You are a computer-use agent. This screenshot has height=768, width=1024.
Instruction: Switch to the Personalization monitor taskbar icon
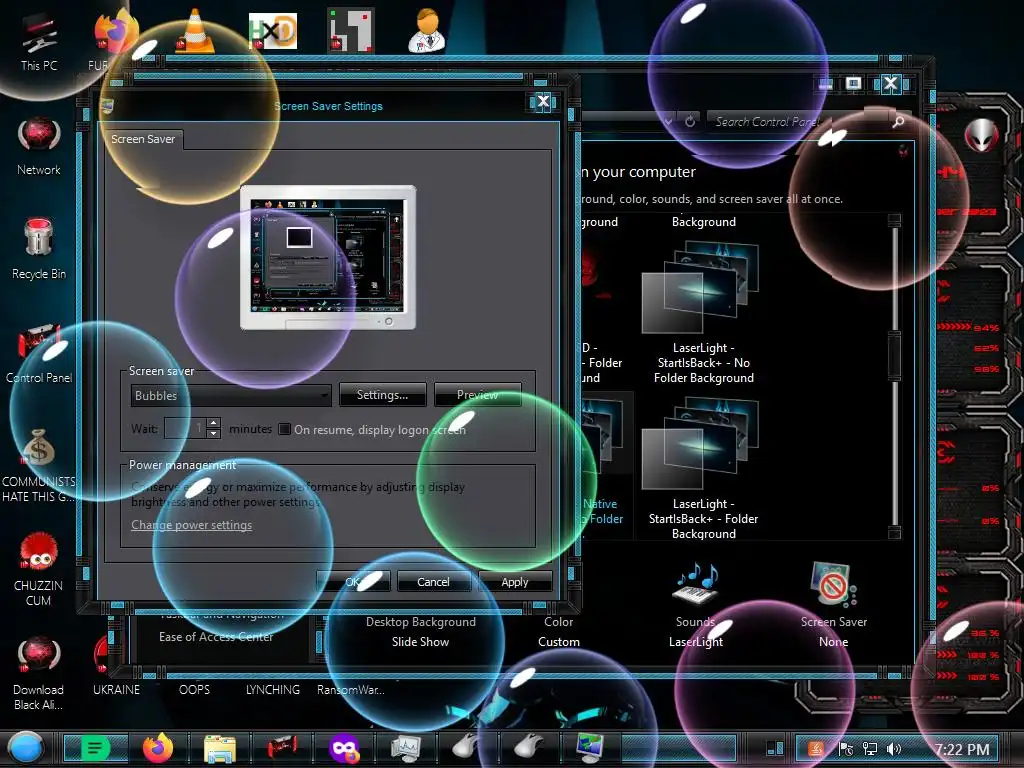click(x=590, y=748)
